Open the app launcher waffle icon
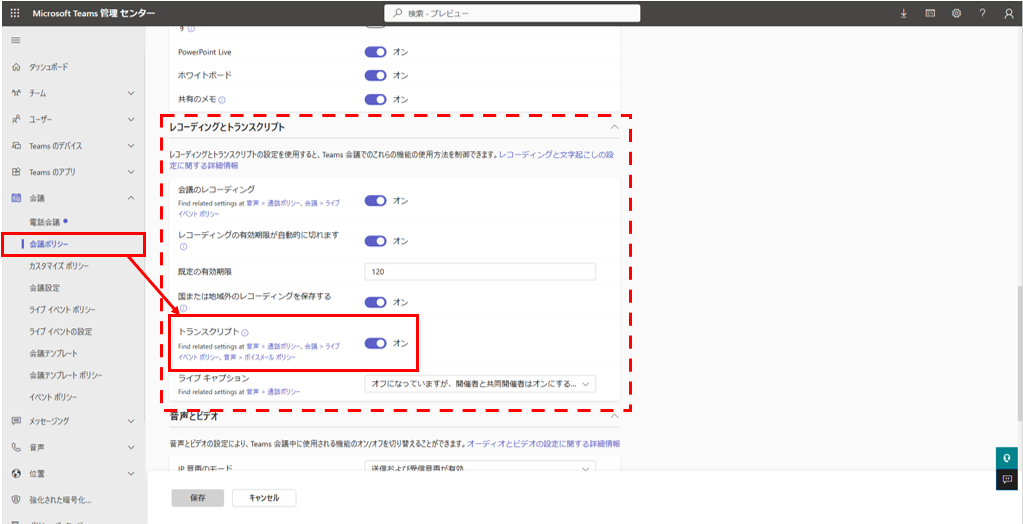The width and height of the screenshot is (1023, 524). coord(16,13)
